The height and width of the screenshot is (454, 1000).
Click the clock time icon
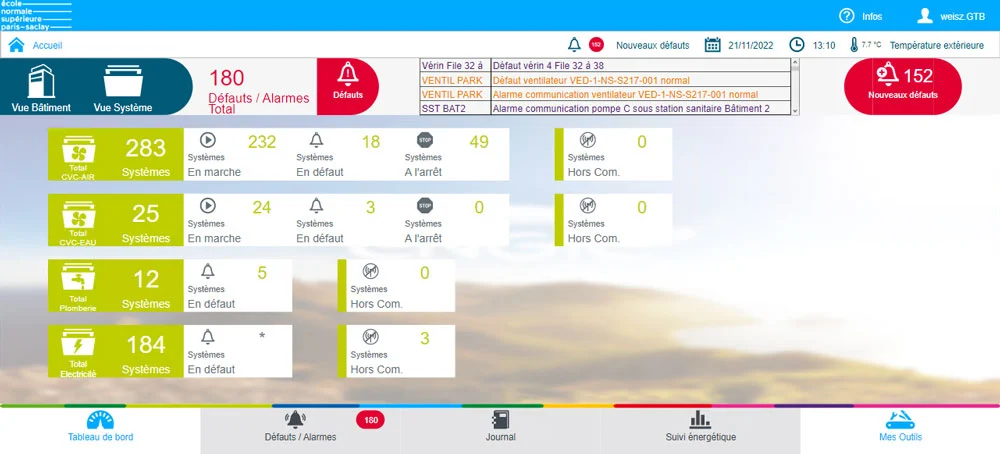click(797, 45)
